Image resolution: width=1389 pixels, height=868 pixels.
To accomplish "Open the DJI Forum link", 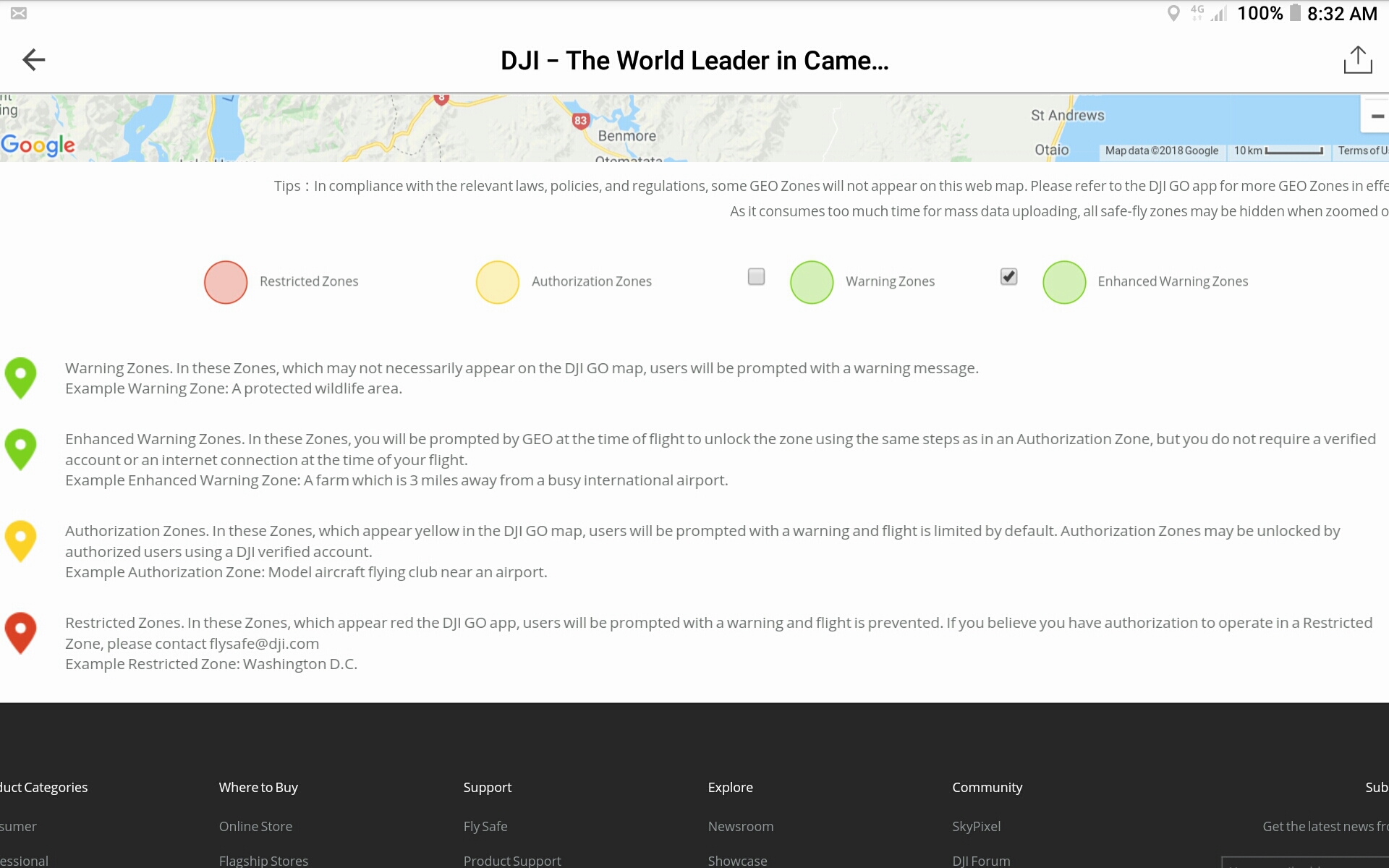I will (981, 861).
